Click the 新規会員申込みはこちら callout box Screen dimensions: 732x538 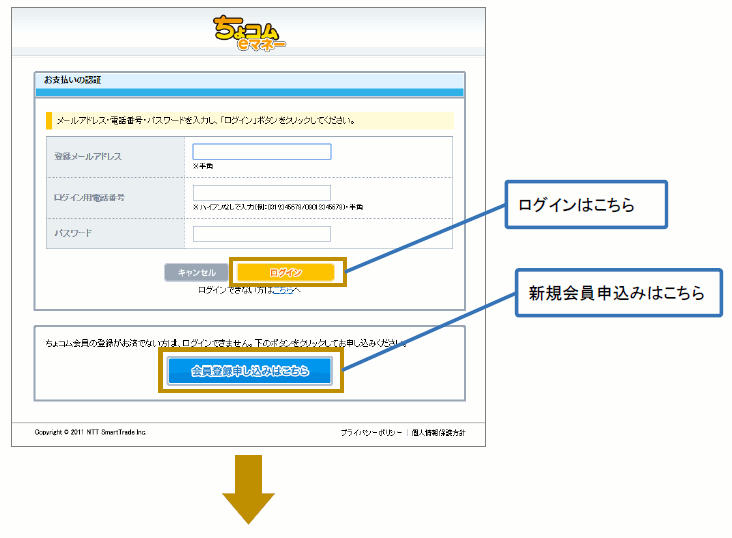point(618,293)
